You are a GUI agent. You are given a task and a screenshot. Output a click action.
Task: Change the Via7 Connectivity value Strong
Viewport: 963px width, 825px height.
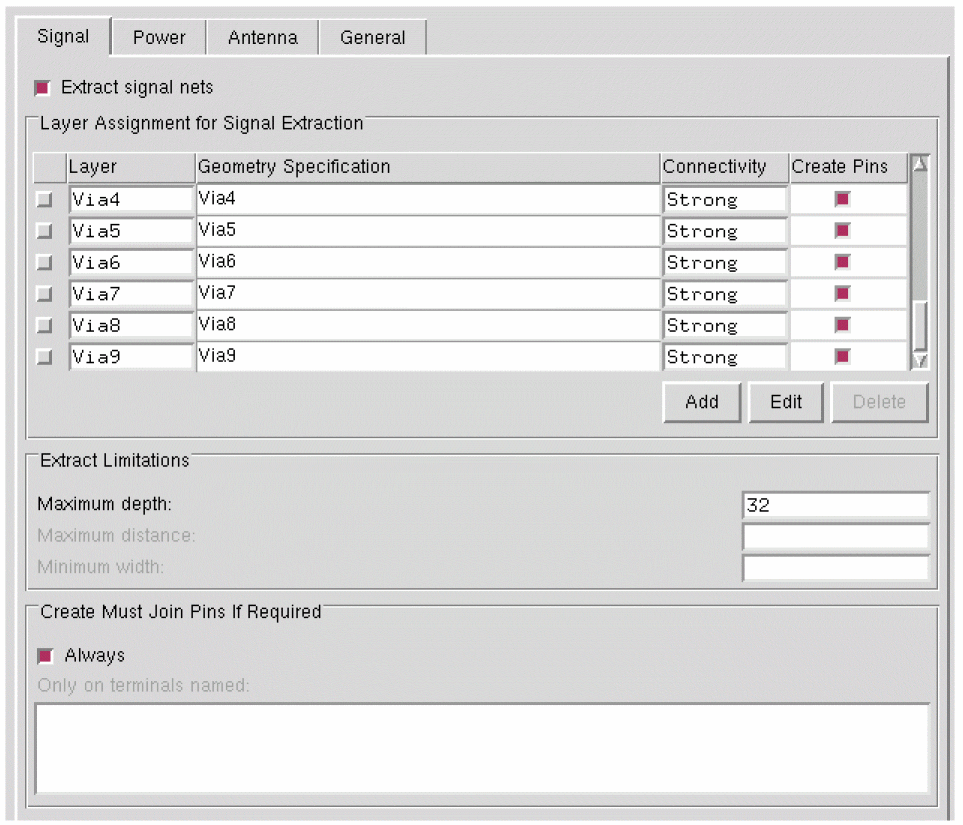coord(724,295)
